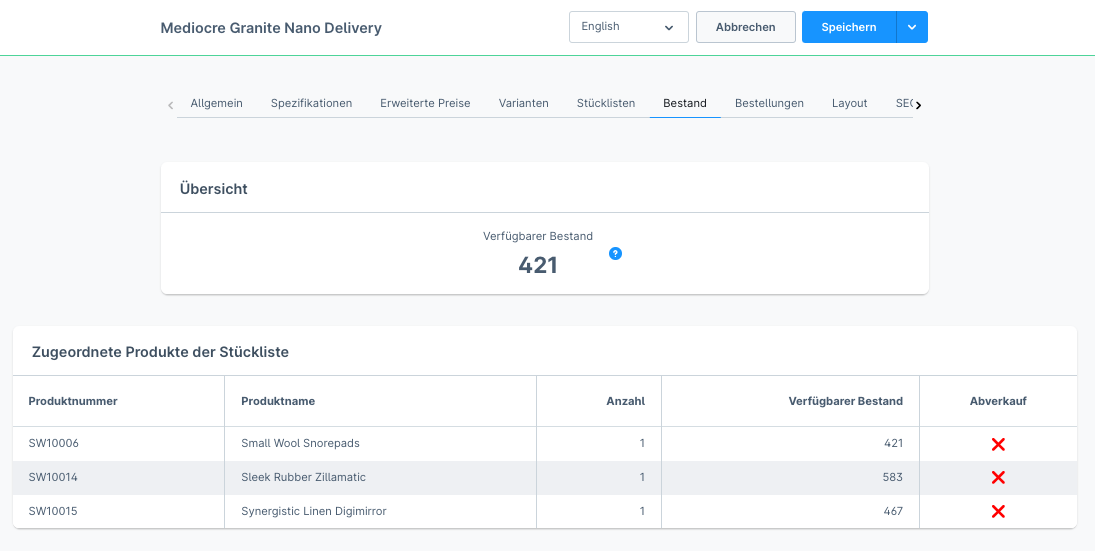Image resolution: width=1095 pixels, height=551 pixels.
Task: Click the Zugeordnete Produkte der Stückliste heading
Action: point(160,352)
